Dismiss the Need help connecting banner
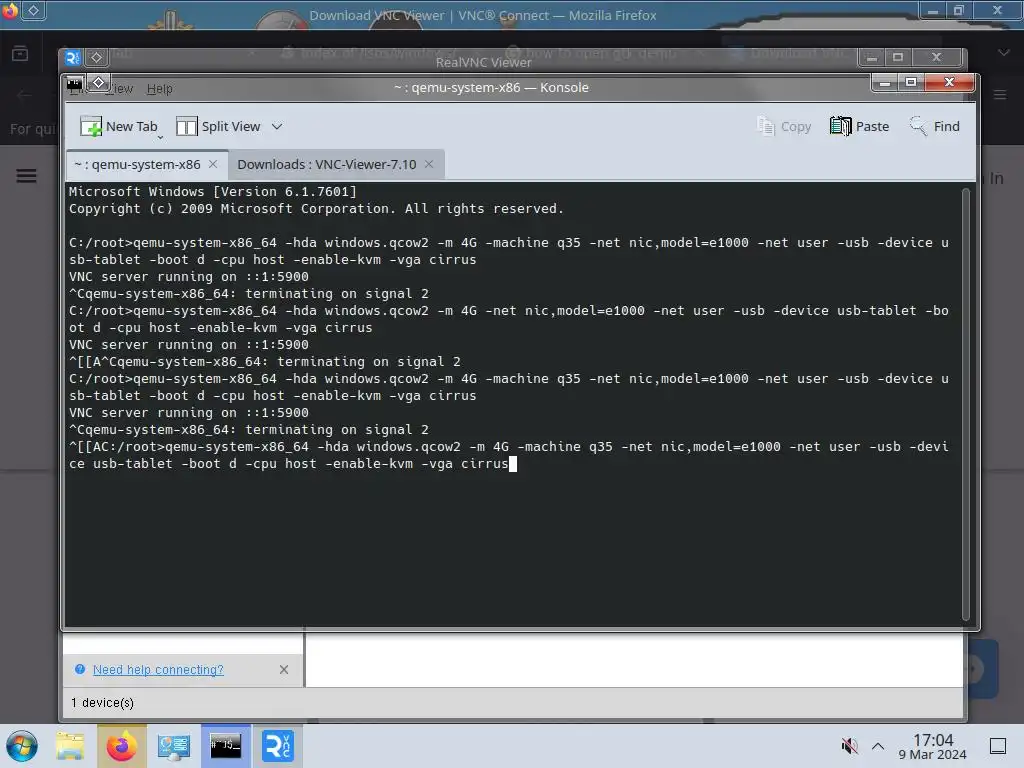1024x768 pixels. pos(284,669)
